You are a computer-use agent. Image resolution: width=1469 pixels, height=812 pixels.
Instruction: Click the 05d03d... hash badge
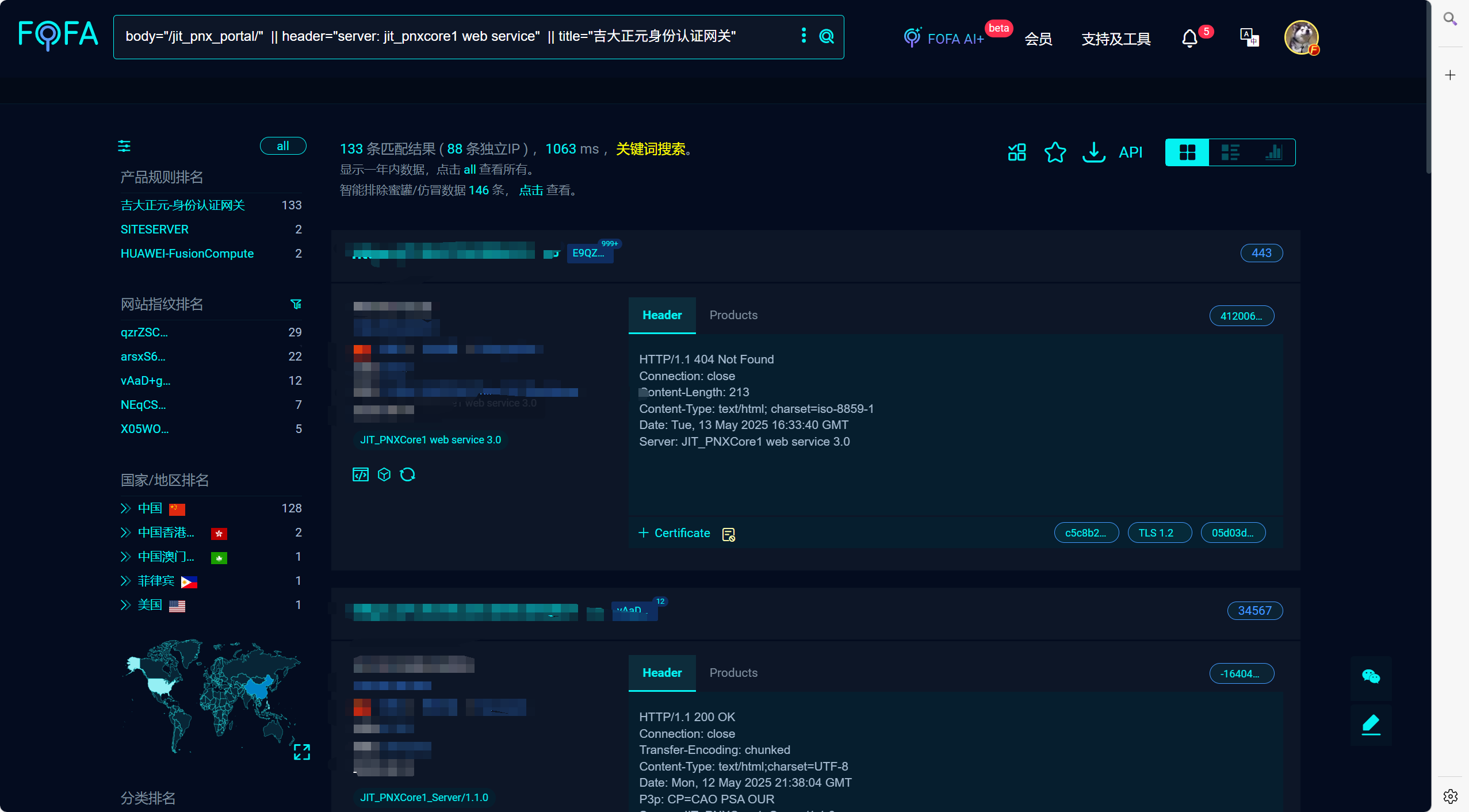(x=1233, y=533)
